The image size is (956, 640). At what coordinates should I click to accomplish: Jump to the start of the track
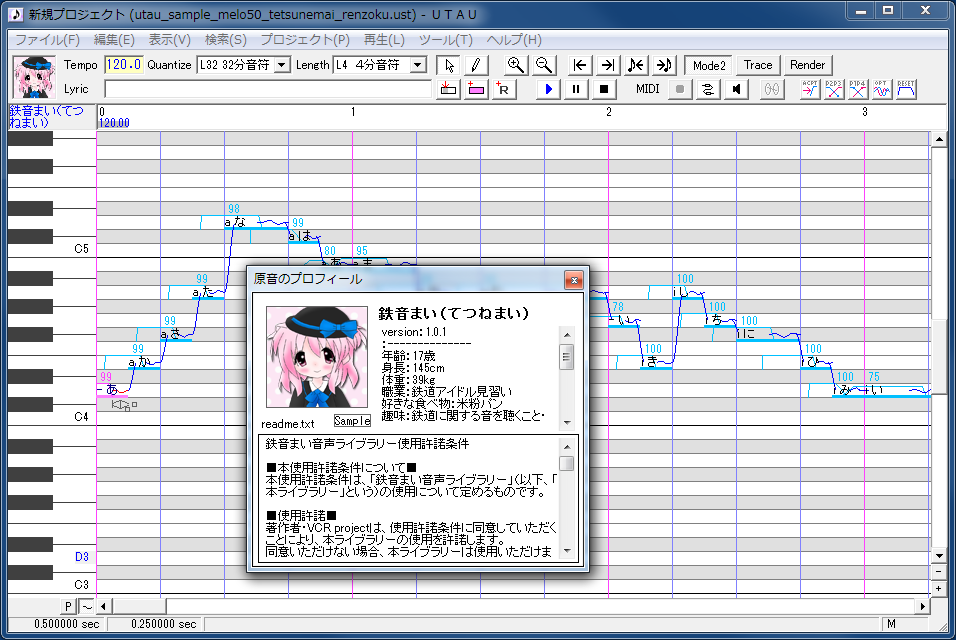tap(580, 65)
